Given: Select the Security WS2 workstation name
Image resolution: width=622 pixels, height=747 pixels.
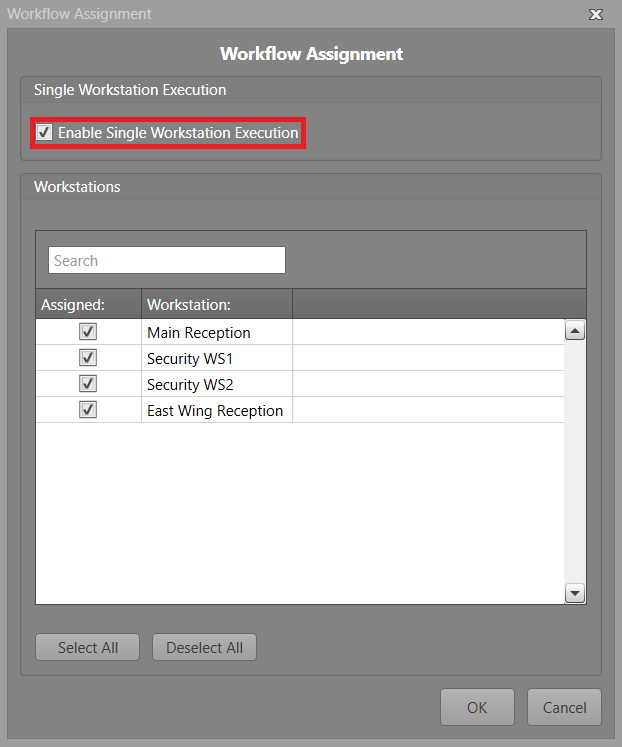Looking at the screenshot, I should coord(190,384).
